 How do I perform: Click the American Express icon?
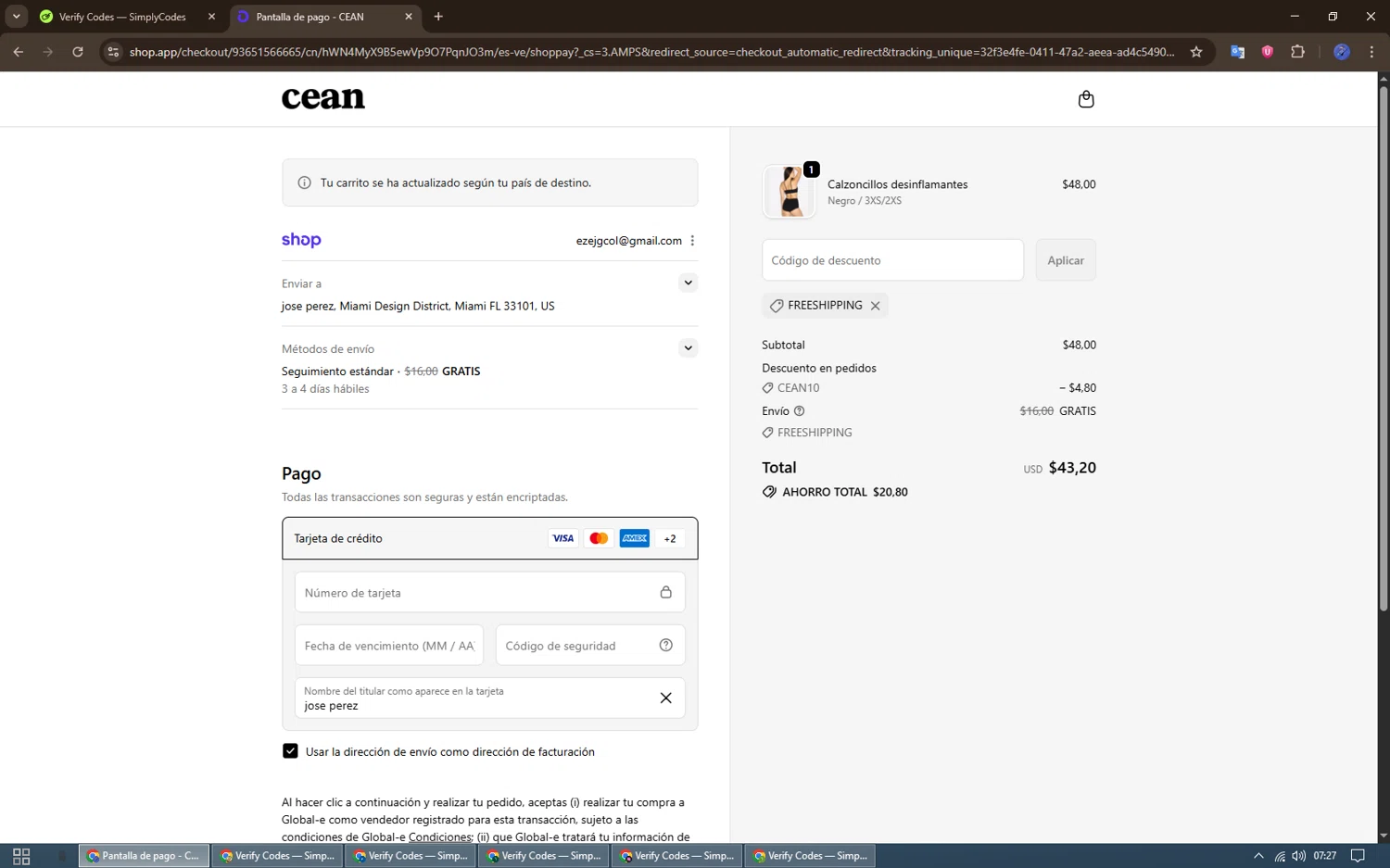click(x=635, y=538)
